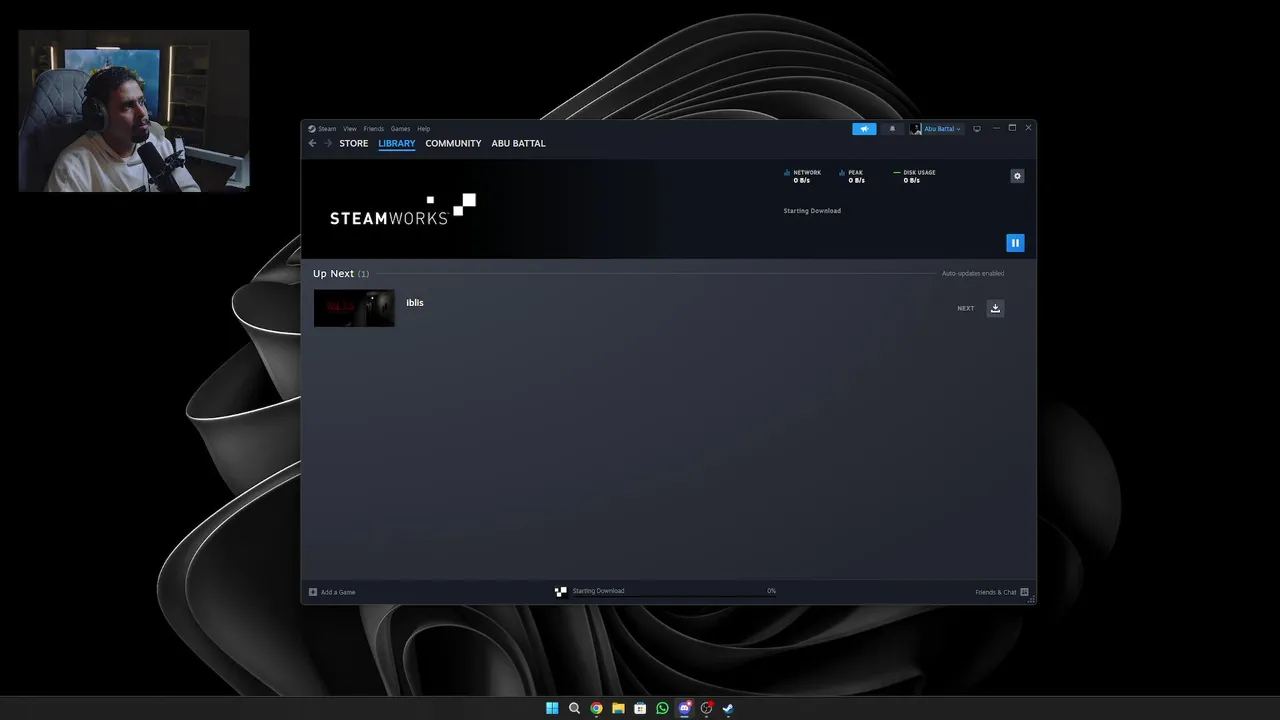Open the Games menu
The height and width of the screenshot is (720, 1280).
(400, 129)
